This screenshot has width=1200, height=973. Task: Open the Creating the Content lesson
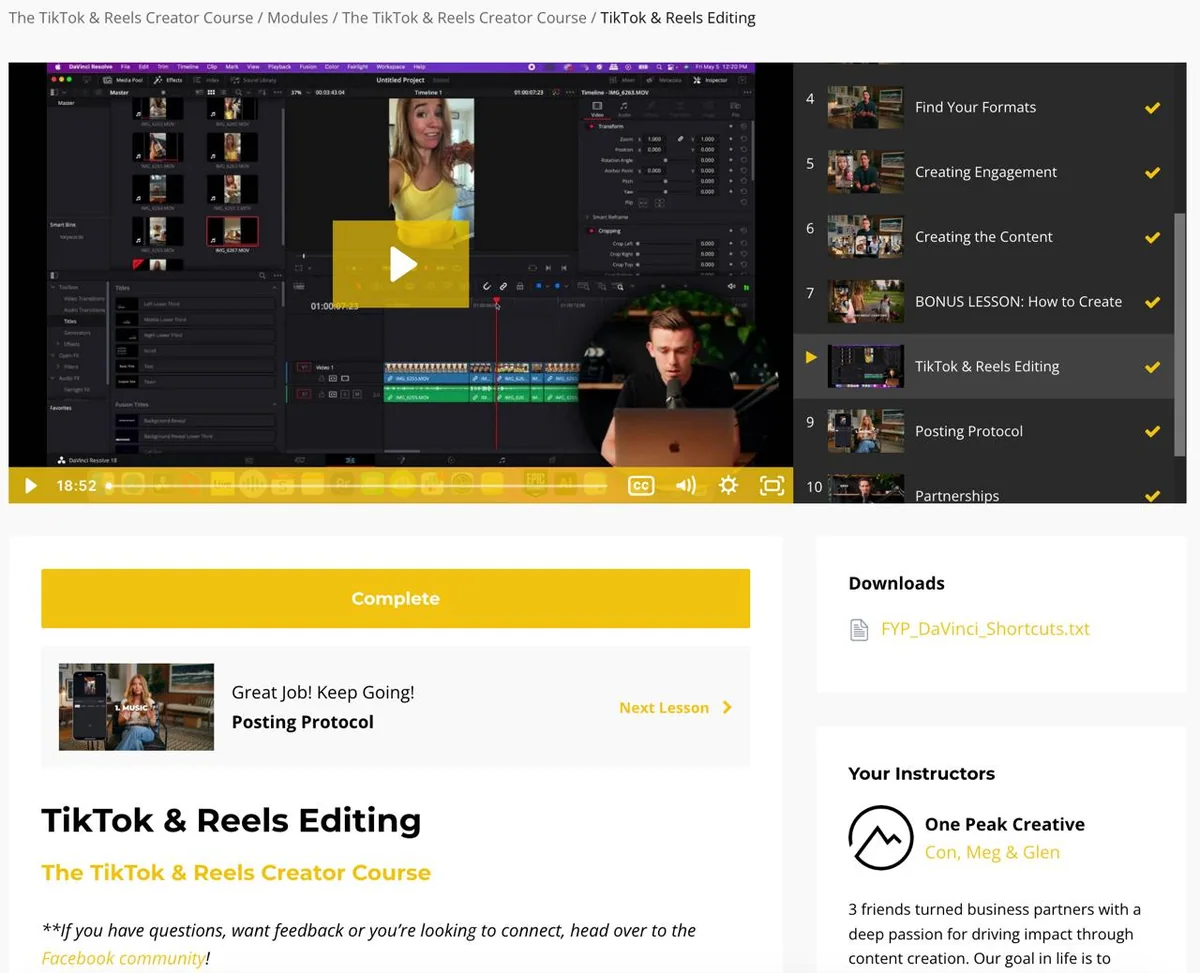click(983, 236)
